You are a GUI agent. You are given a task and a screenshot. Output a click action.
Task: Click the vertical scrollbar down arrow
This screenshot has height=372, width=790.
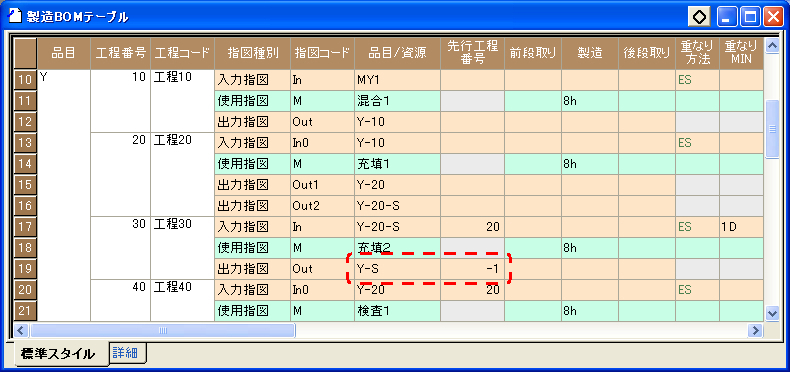(772, 314)
